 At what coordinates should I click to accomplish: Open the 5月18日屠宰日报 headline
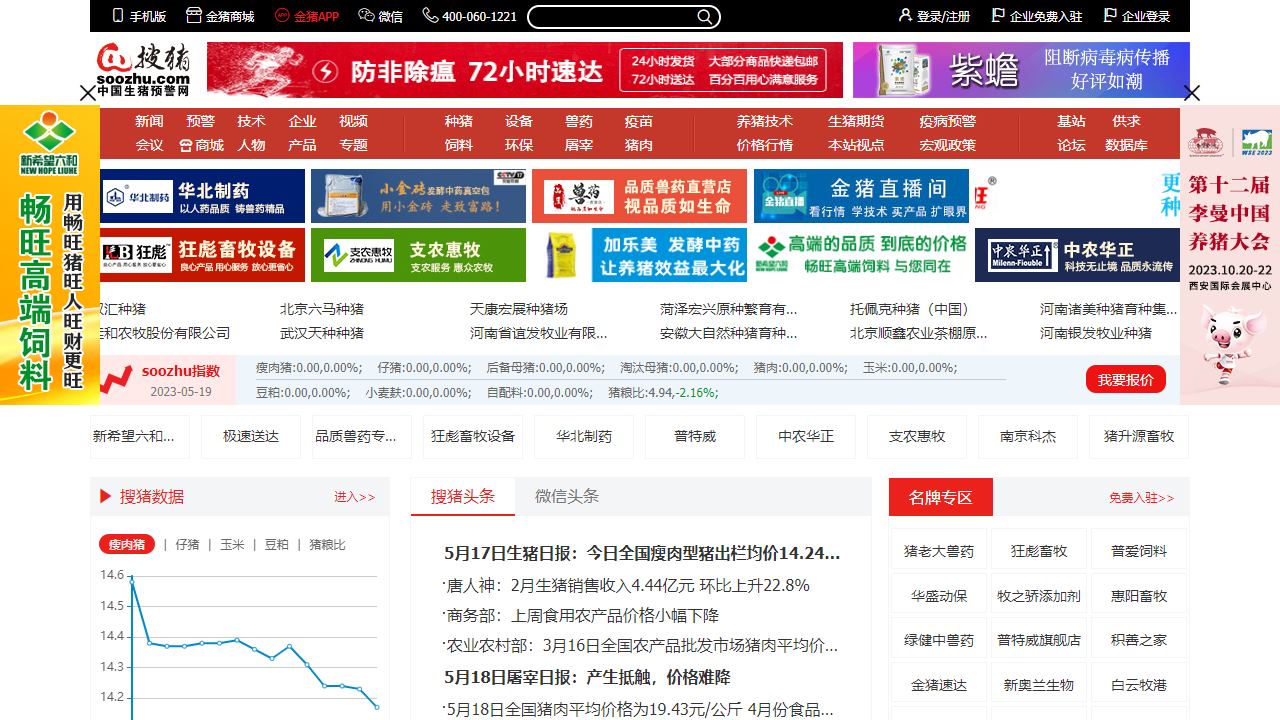[587, 677]
